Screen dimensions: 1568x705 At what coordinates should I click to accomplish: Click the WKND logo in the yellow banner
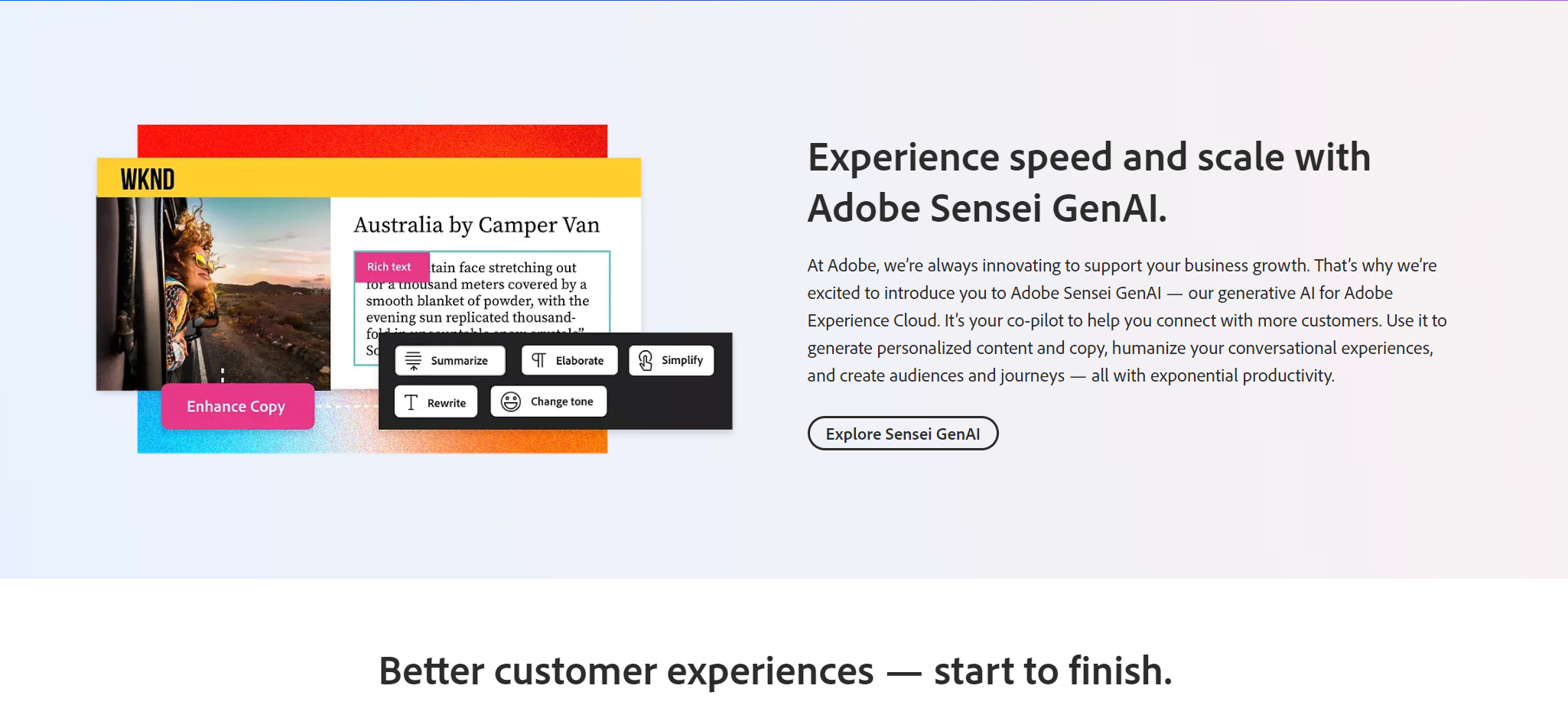click(148, 178)
